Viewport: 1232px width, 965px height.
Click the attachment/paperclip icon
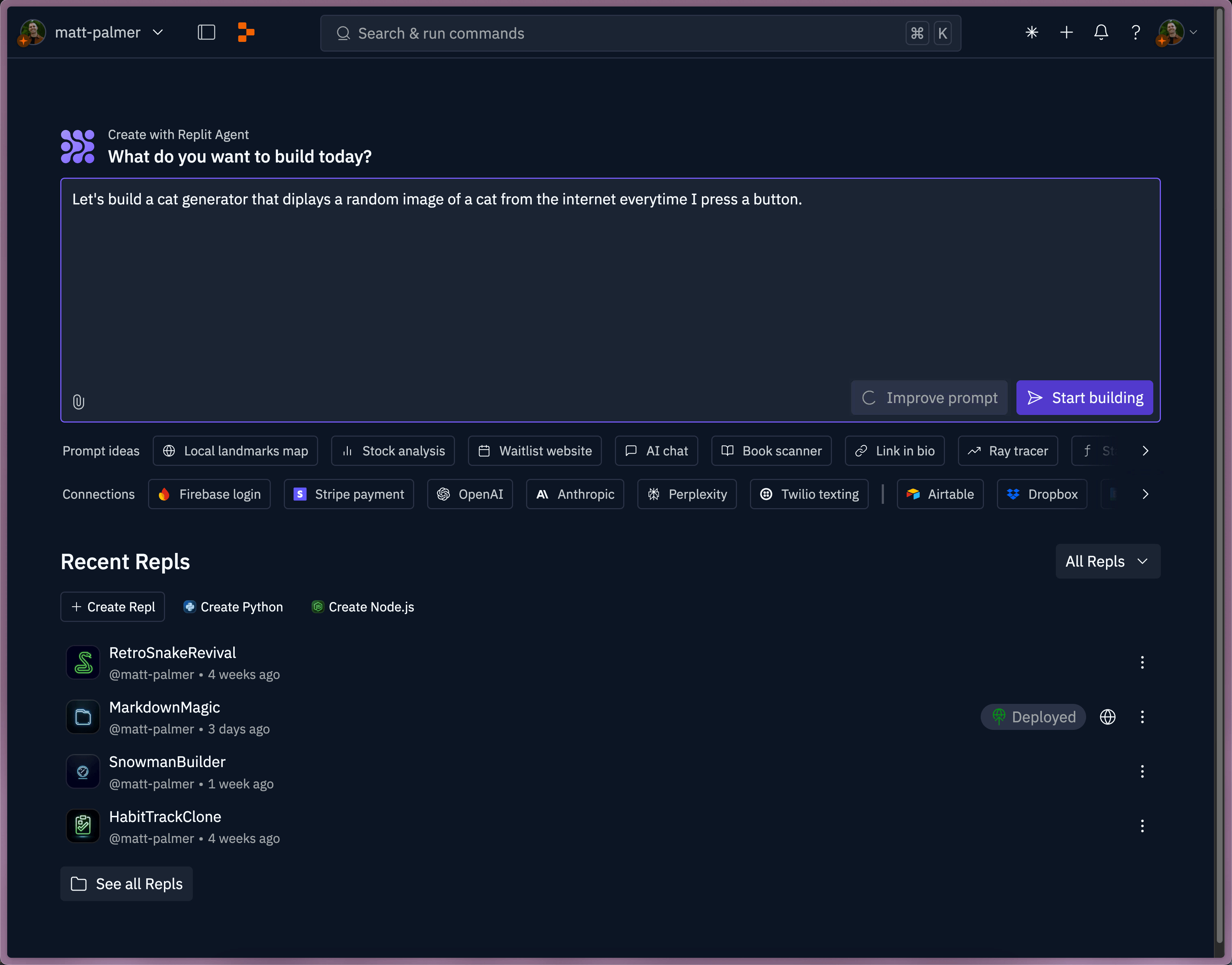[x=79, y=400]
